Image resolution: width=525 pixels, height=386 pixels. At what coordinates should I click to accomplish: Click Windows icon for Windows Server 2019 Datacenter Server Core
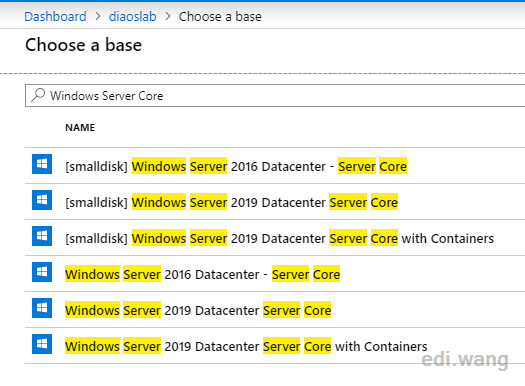42,308
